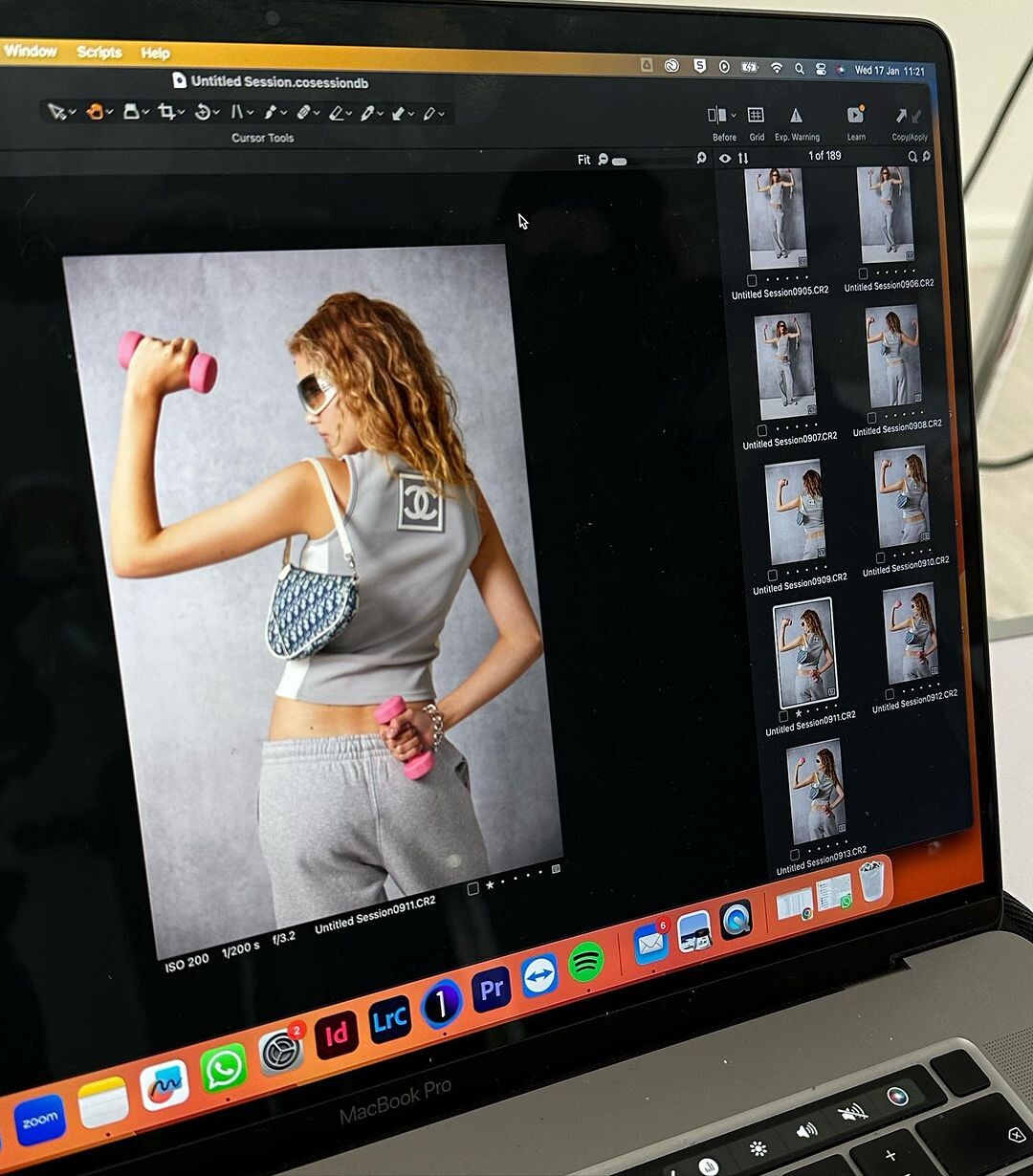Expand the Loupe tool dropdown arrow
The height and width of the screenshot is (1176, 1033).
pyautogui.click(x=146, y=114)
